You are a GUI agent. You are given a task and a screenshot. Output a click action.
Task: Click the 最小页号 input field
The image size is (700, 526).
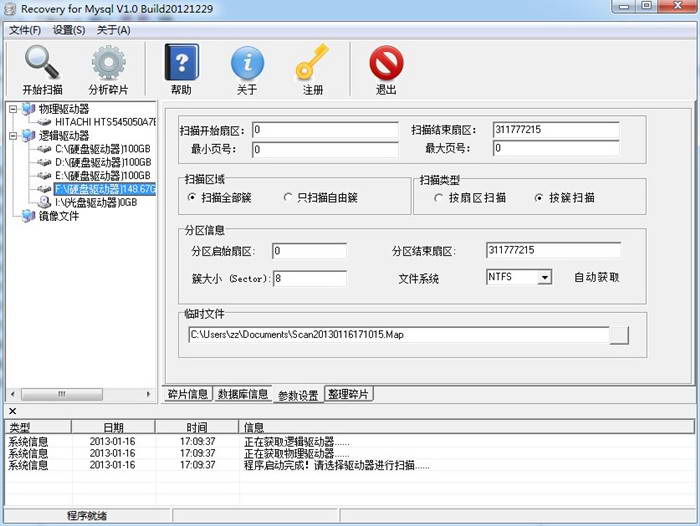[325, 149]
